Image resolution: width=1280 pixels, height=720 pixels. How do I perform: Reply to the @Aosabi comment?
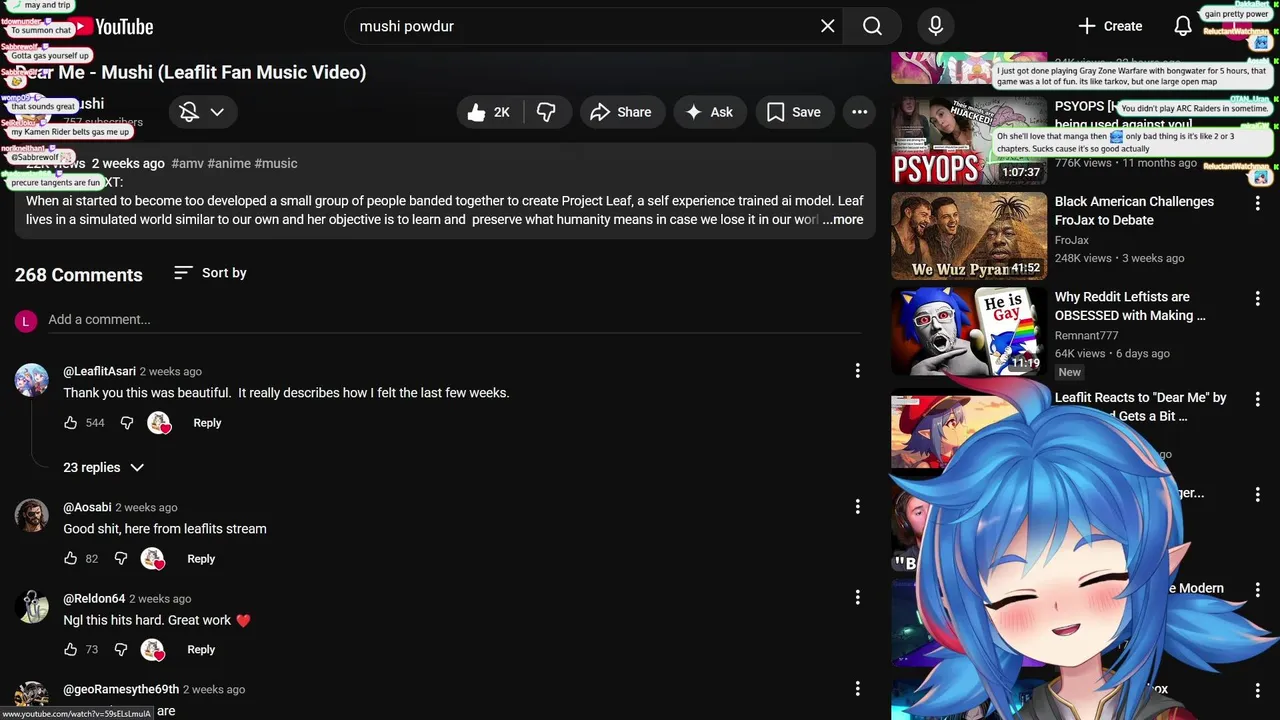pyautogui.click(x=201, y=559)
